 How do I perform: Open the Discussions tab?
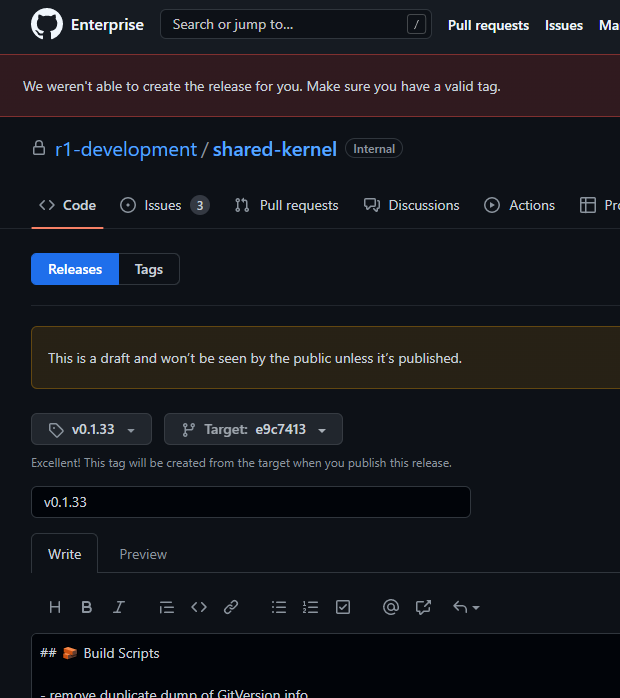tap(411, 205)
